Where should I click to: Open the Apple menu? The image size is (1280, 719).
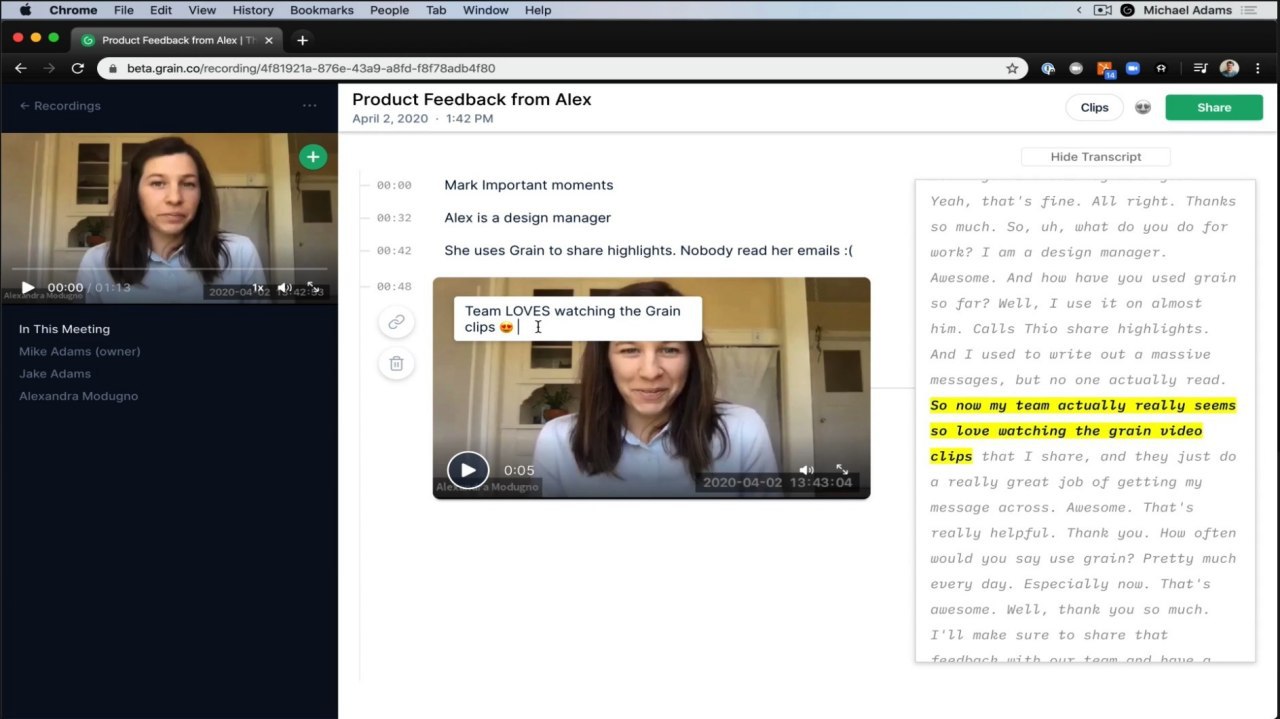click(x=25, y=10)
